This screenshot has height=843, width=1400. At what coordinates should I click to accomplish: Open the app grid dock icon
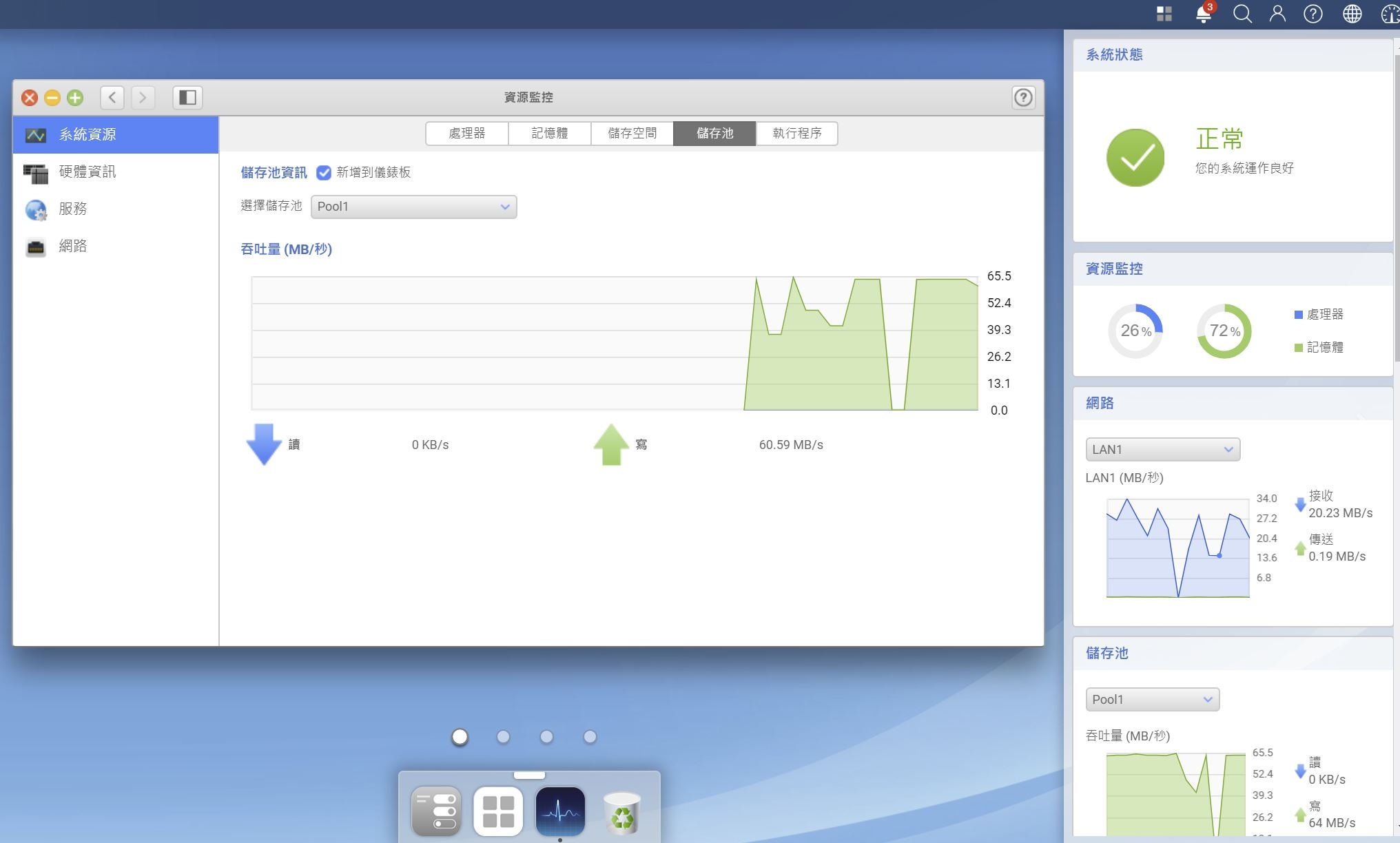[x=498, y=811]
